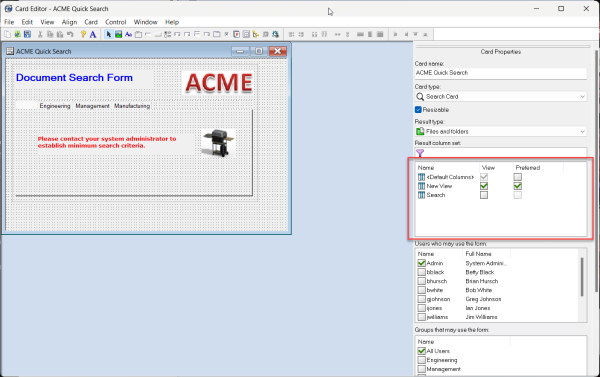Toggle the Resizable checkbox
This screenshot has height=377, width=600.
[x=418, y=110]
